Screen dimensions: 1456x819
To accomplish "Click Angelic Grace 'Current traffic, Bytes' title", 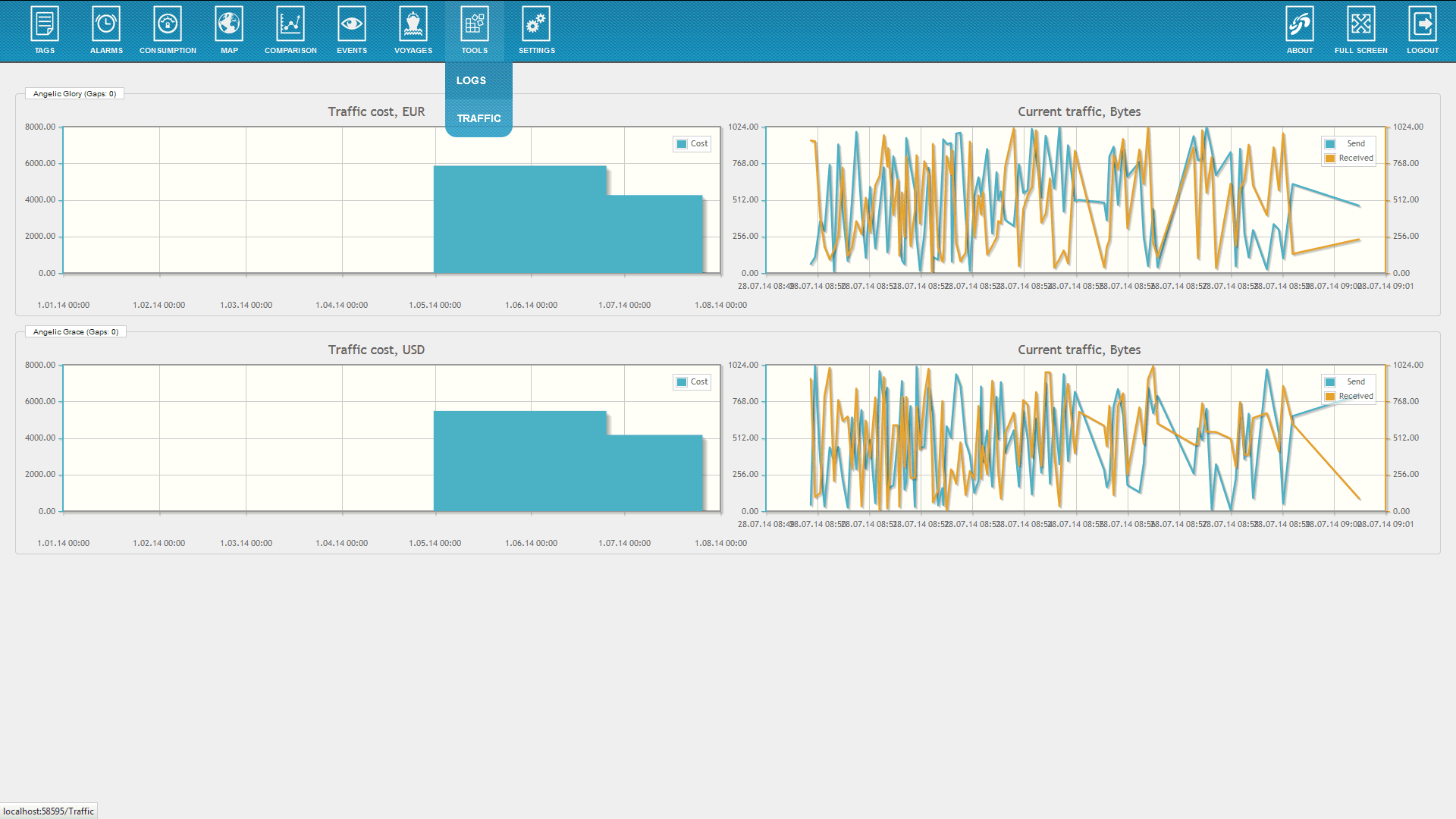I will (1079, 350).
